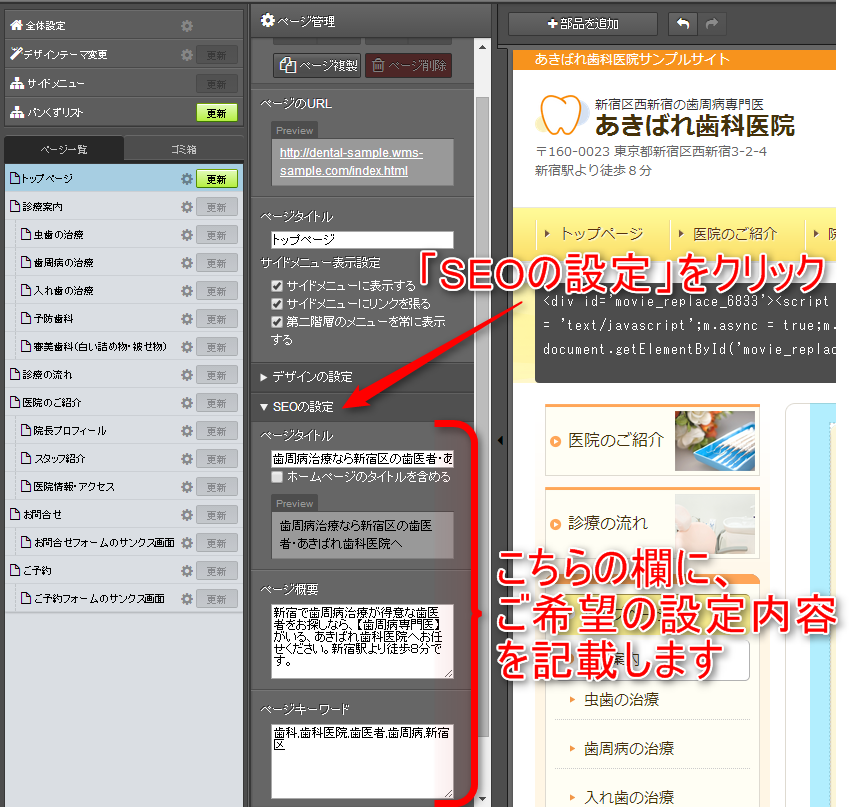Toggle サイドメニューに表示する checkbox
Screen dimensions: 865x807
tap(277, 286)
